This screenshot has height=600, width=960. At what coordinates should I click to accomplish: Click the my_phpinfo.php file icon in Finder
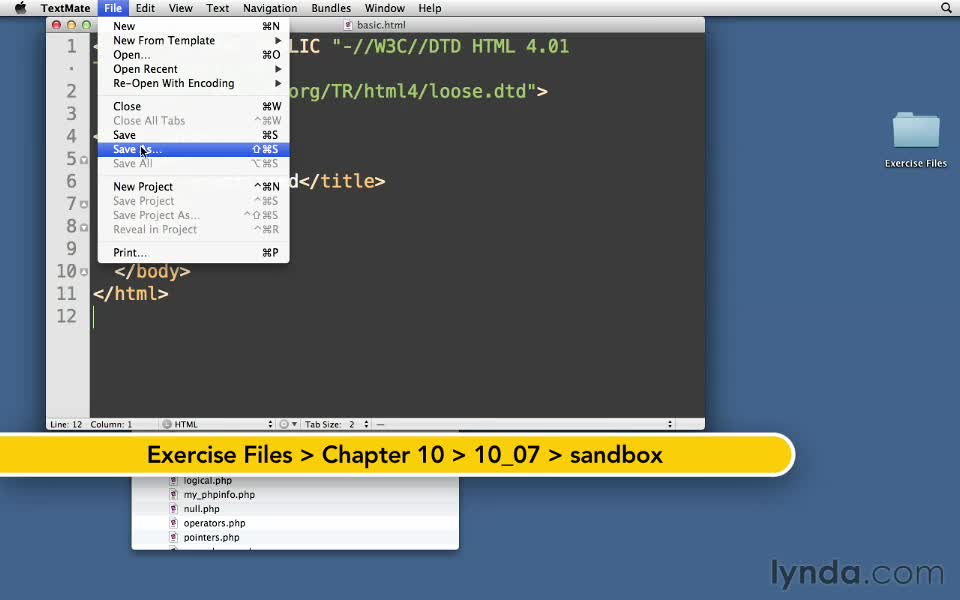[x=173, y=495]
